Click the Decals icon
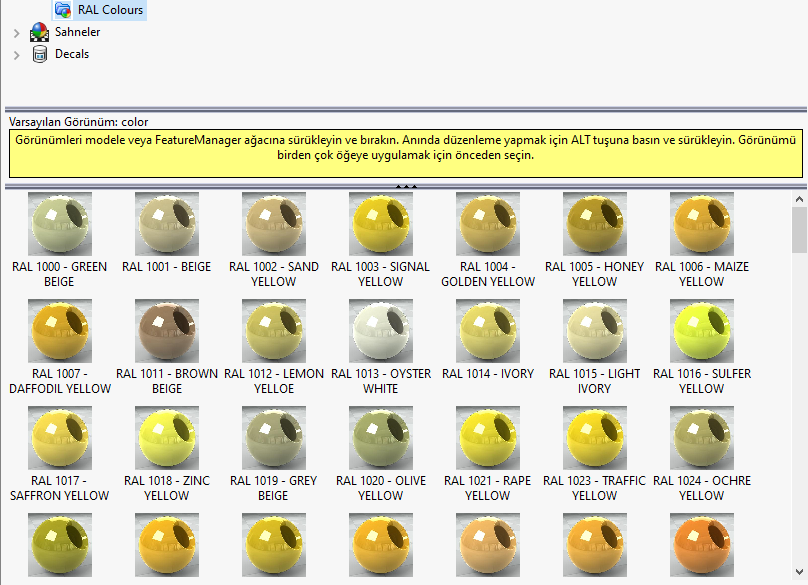 click(x=39, y=54)
